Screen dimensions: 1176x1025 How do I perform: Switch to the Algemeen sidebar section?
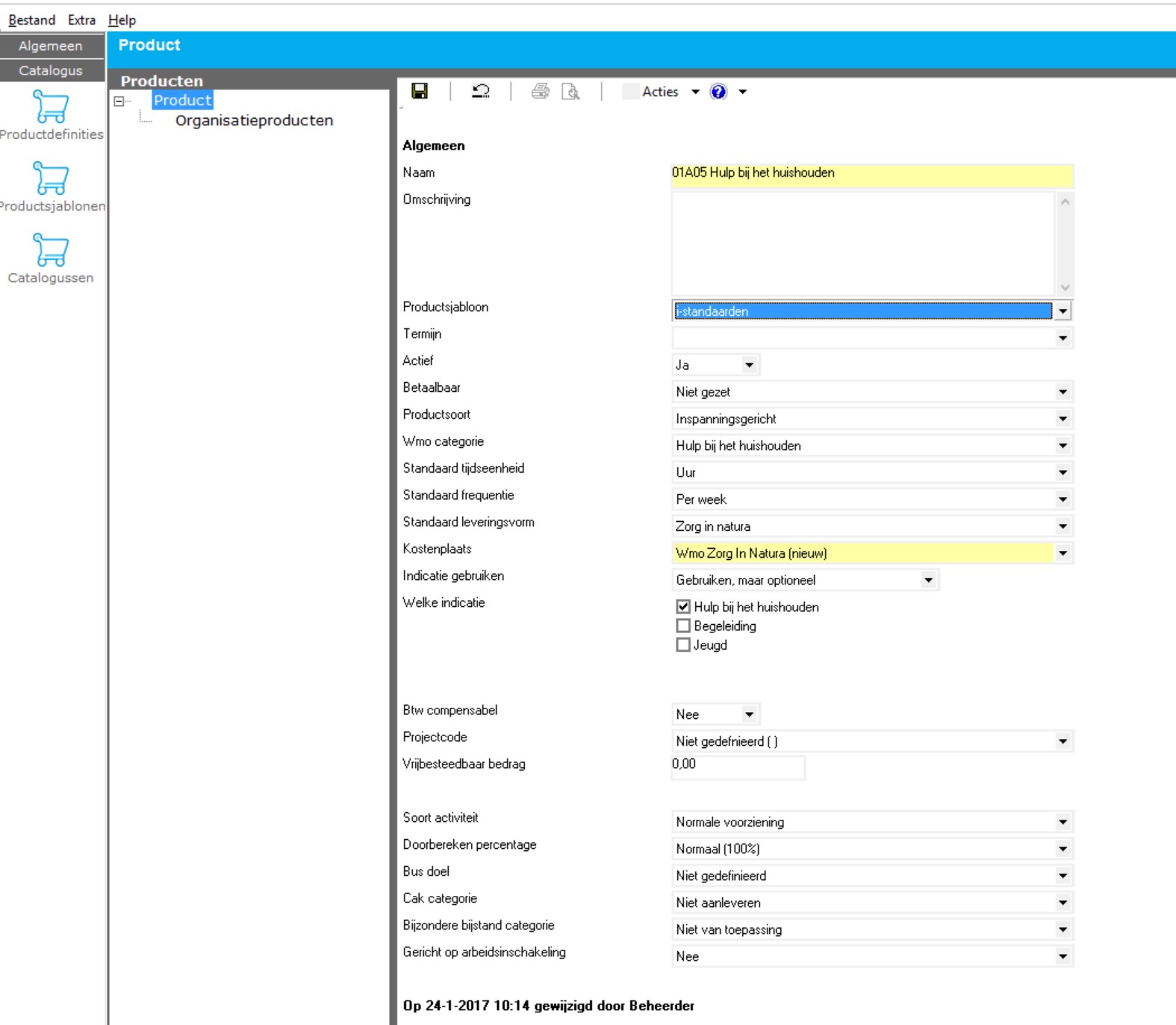[x=51, y=46]
